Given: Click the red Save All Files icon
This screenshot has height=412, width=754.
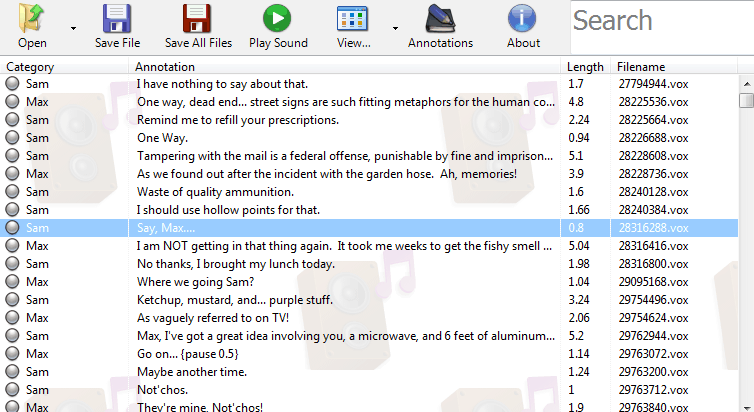Looking at the screenshot, I should point(197,18).
